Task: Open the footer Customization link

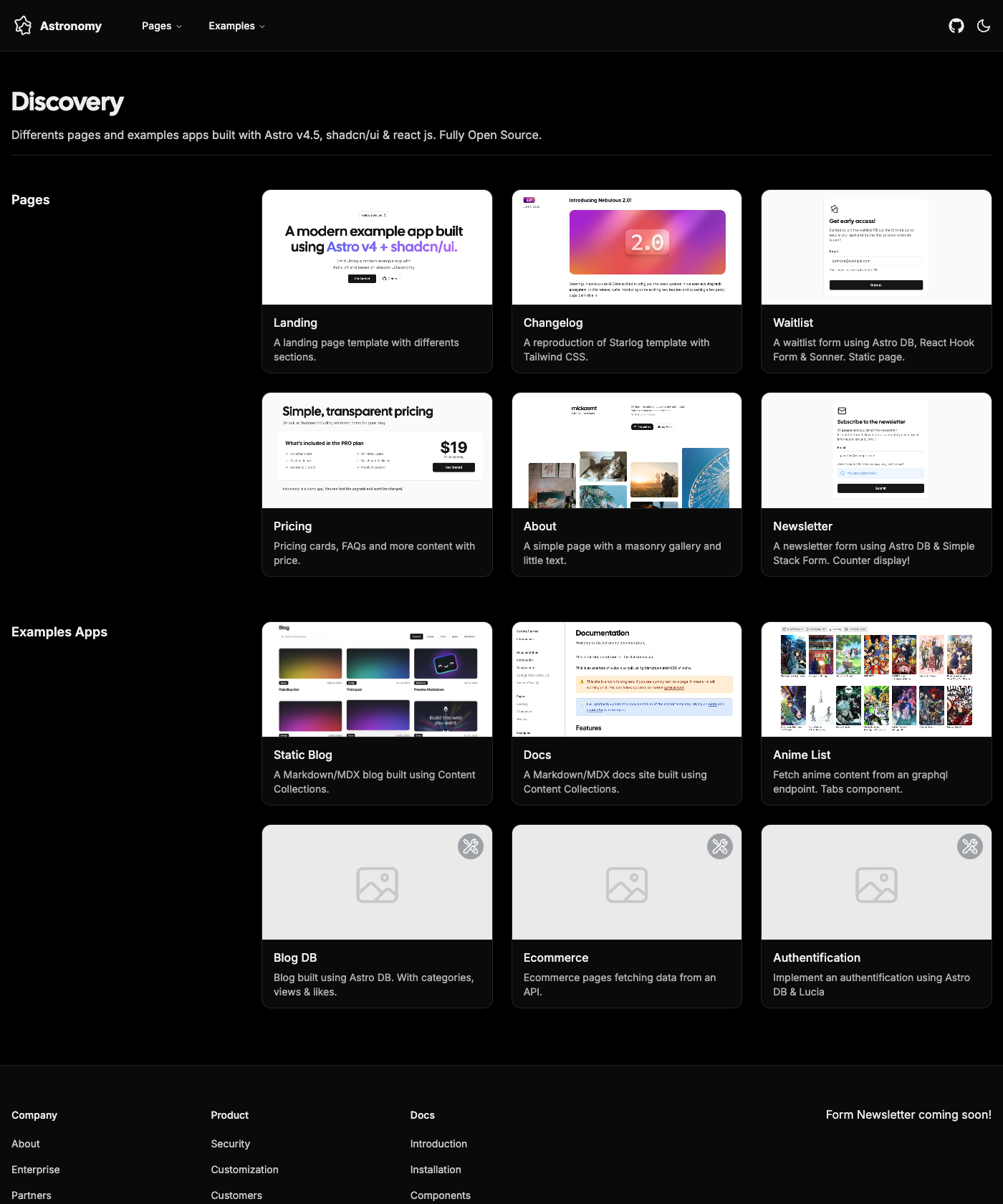Action: [x=244, y=1170]
